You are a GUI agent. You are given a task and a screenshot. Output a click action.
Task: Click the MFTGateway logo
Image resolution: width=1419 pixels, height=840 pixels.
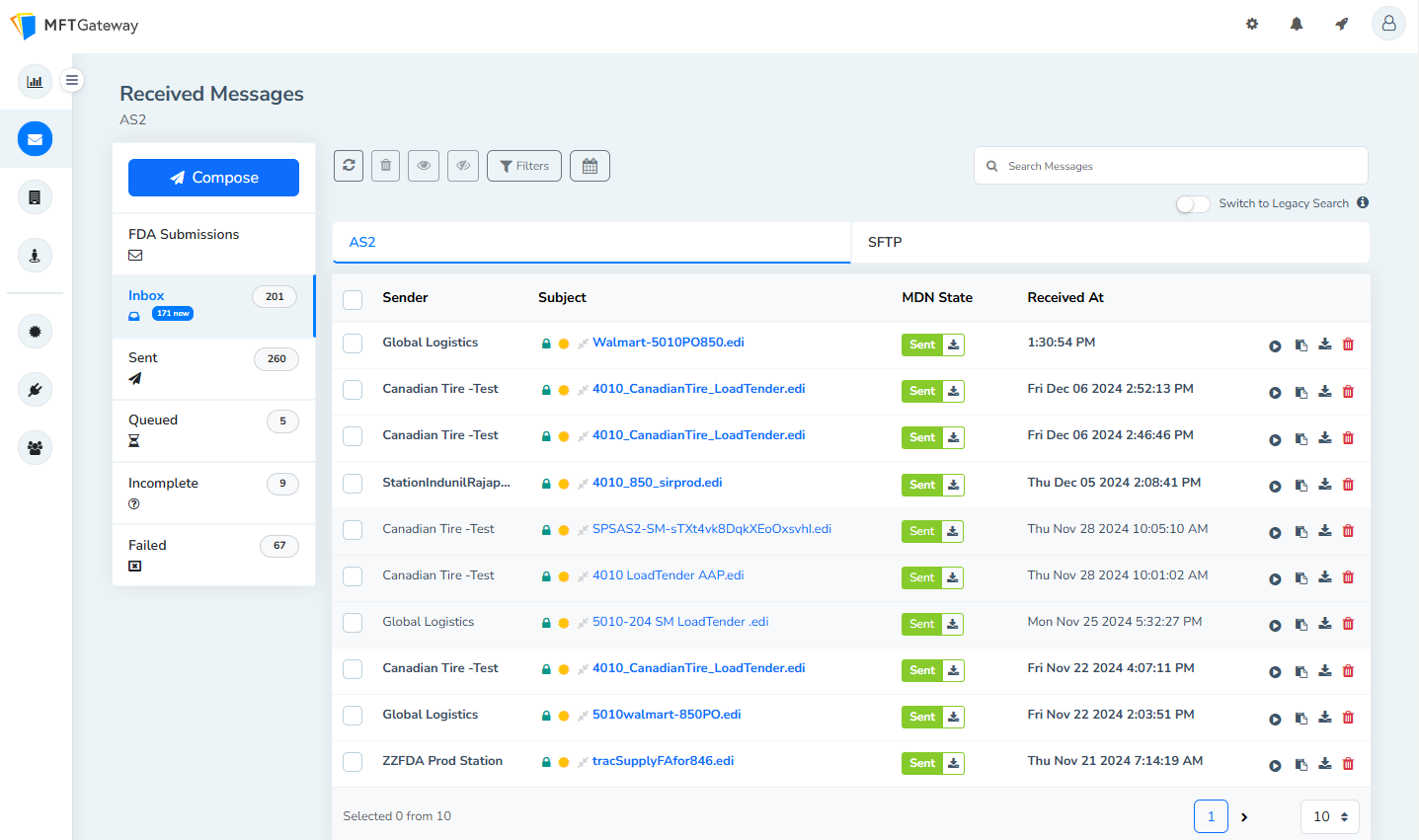[74, 26]
